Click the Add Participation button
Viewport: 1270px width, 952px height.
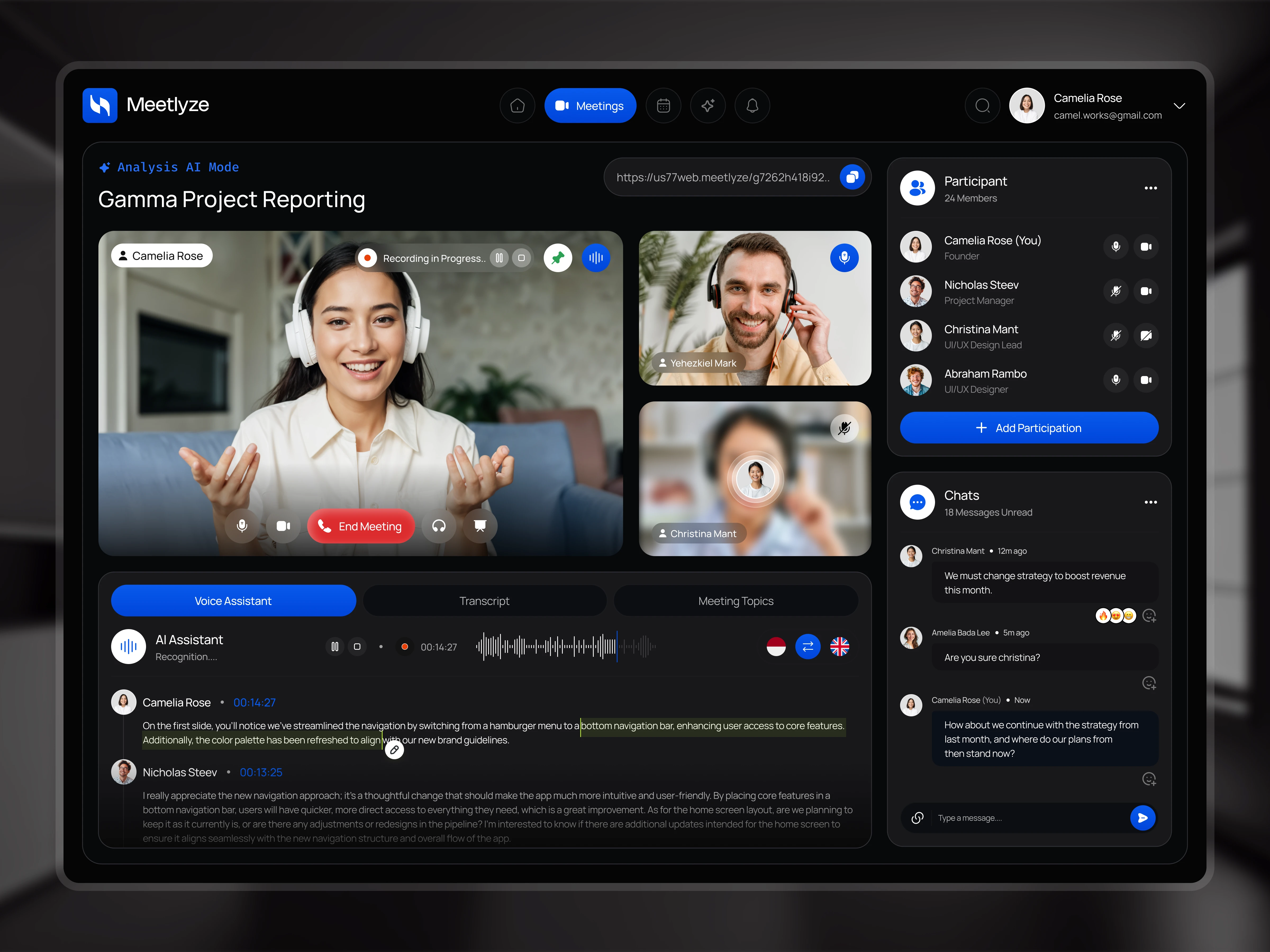1029,428
